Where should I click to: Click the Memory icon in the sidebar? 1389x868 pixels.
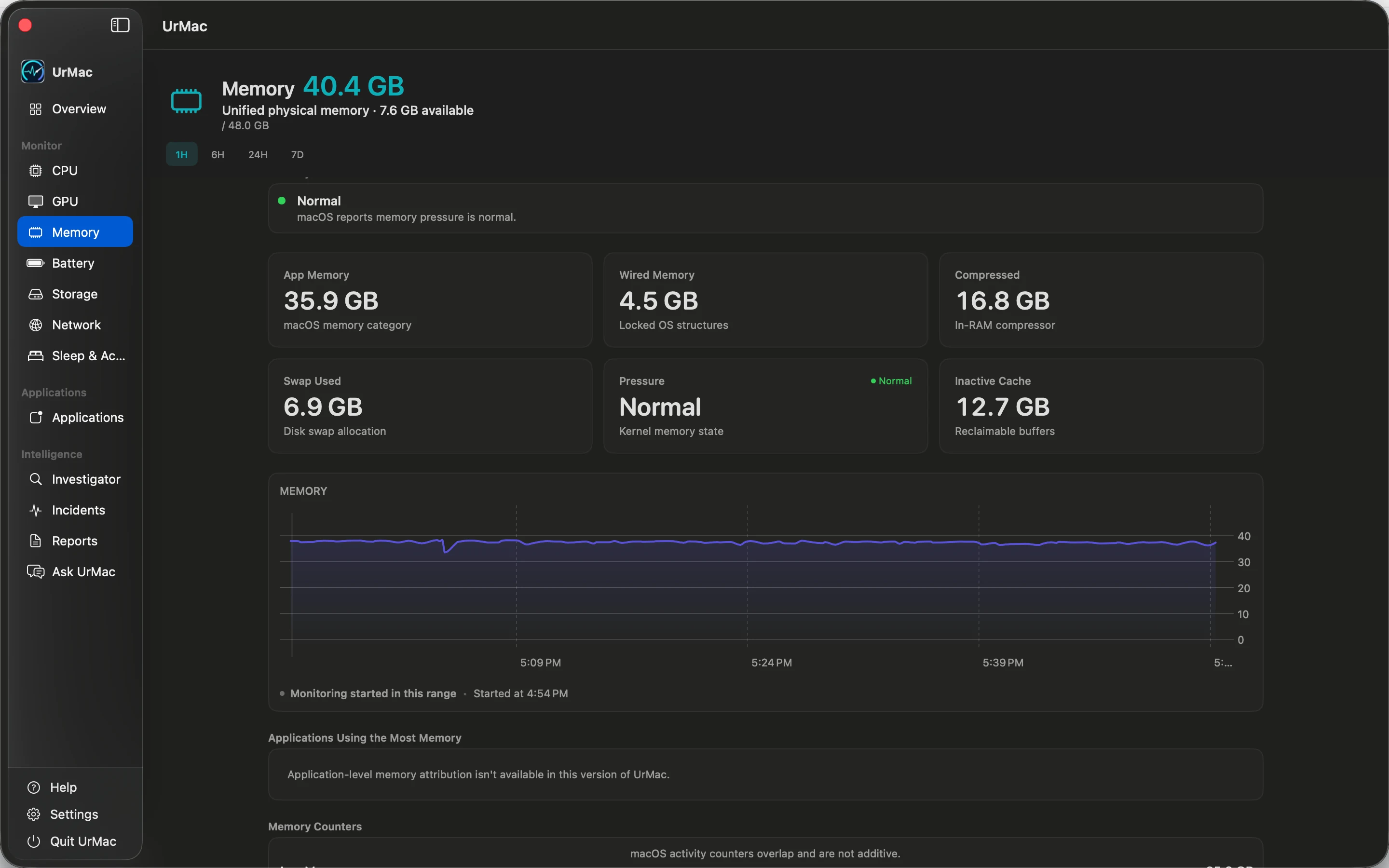36,232
